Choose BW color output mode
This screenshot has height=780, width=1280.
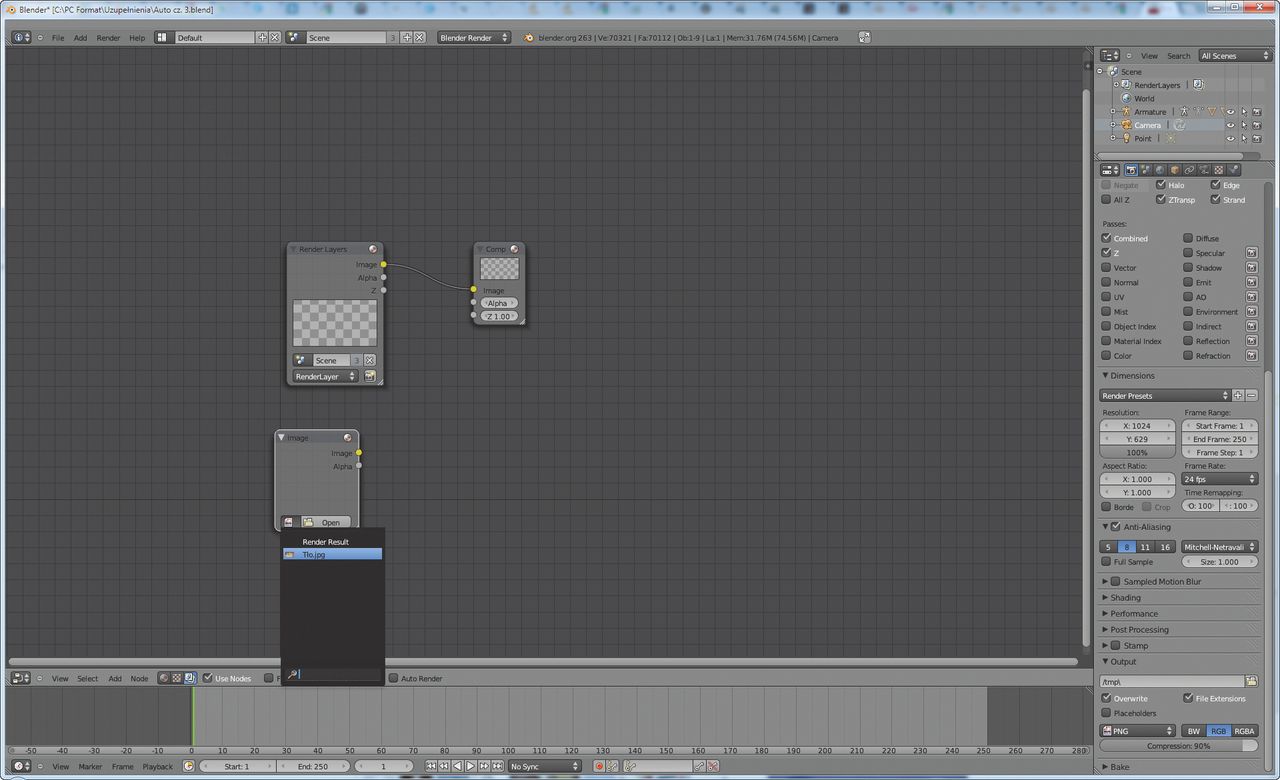coord(1194,731)
